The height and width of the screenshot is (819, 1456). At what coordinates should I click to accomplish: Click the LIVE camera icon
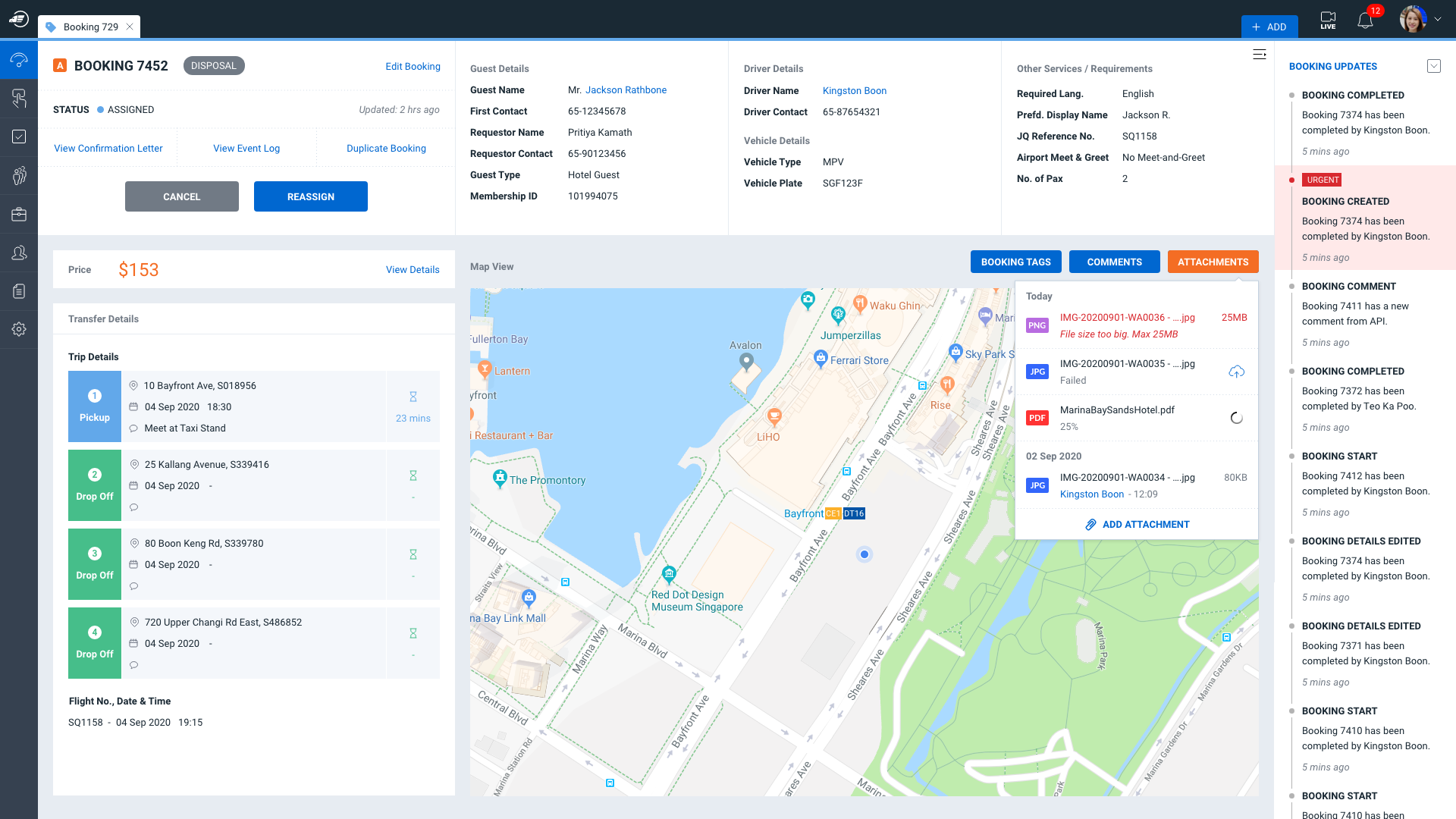coord(1328,20)
